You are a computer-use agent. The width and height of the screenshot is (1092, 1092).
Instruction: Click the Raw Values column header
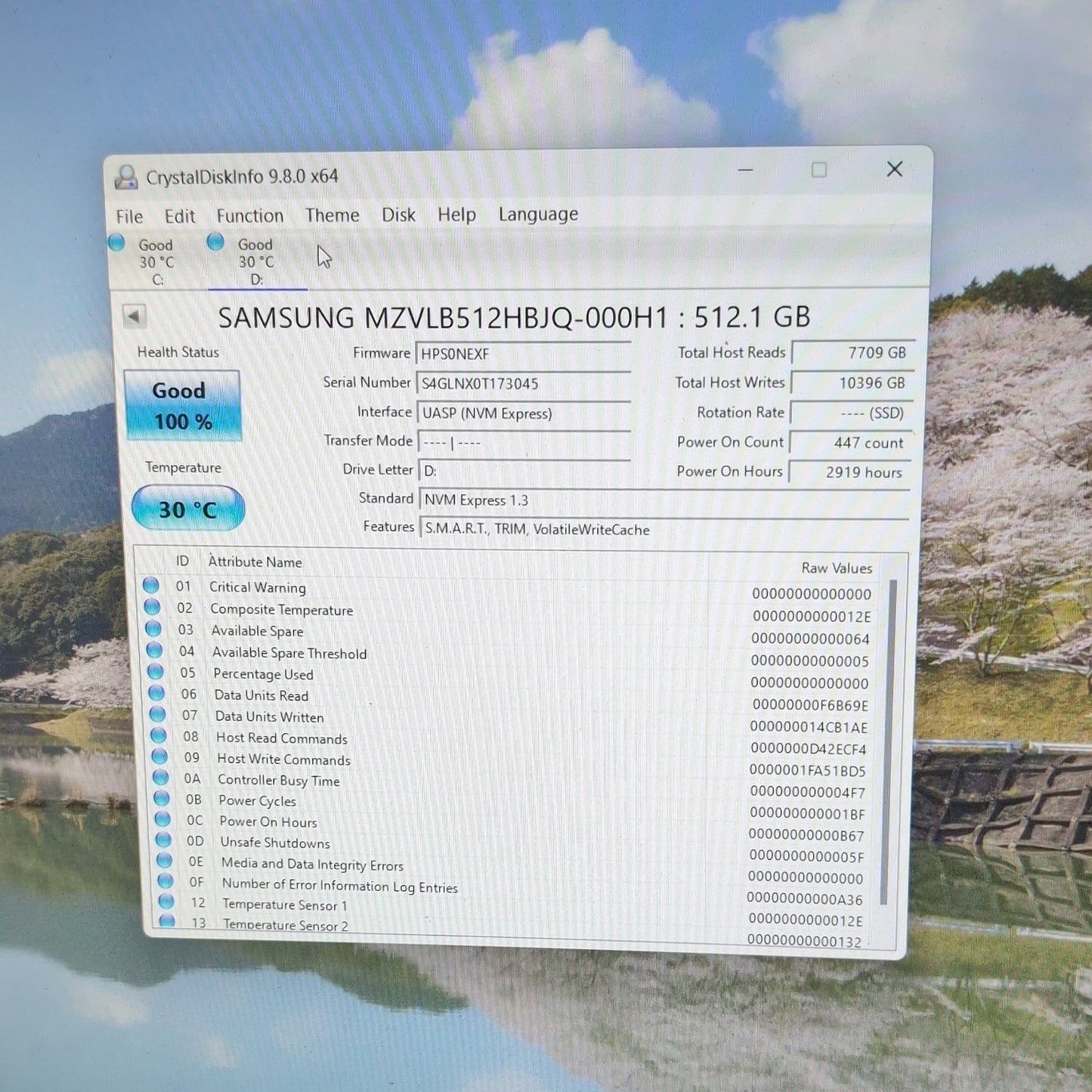click(x=837, y=568)
